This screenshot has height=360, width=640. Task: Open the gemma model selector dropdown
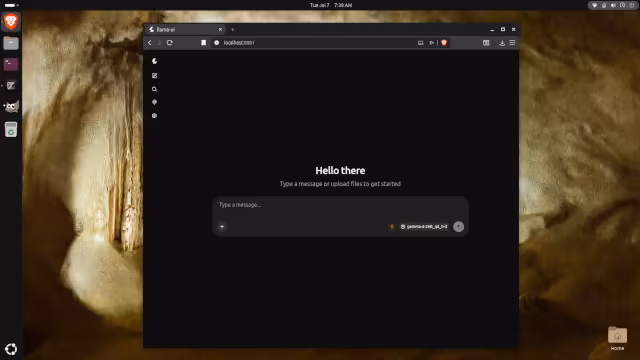coord(424,227)
